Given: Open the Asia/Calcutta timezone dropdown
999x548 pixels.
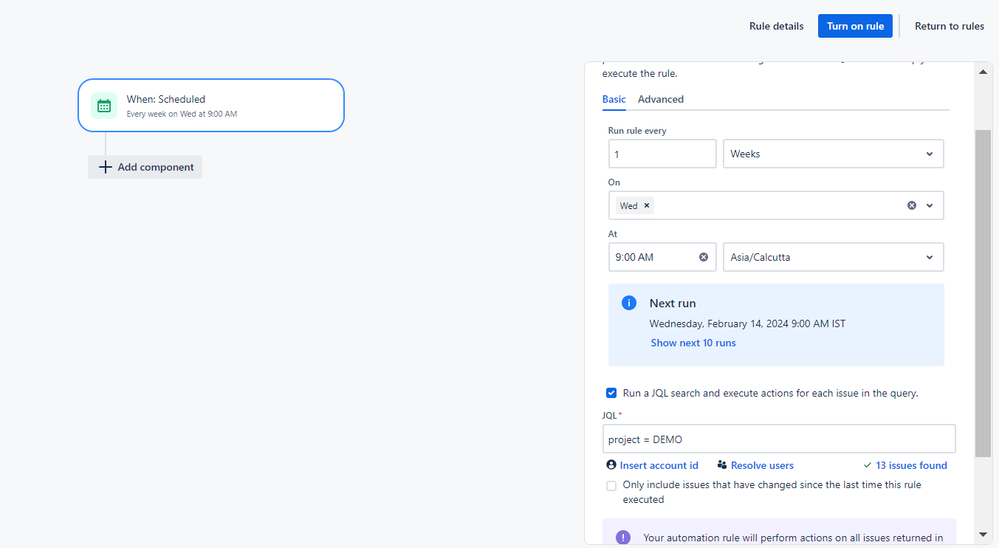Looking at the screenshot, I should click(833, 257).
